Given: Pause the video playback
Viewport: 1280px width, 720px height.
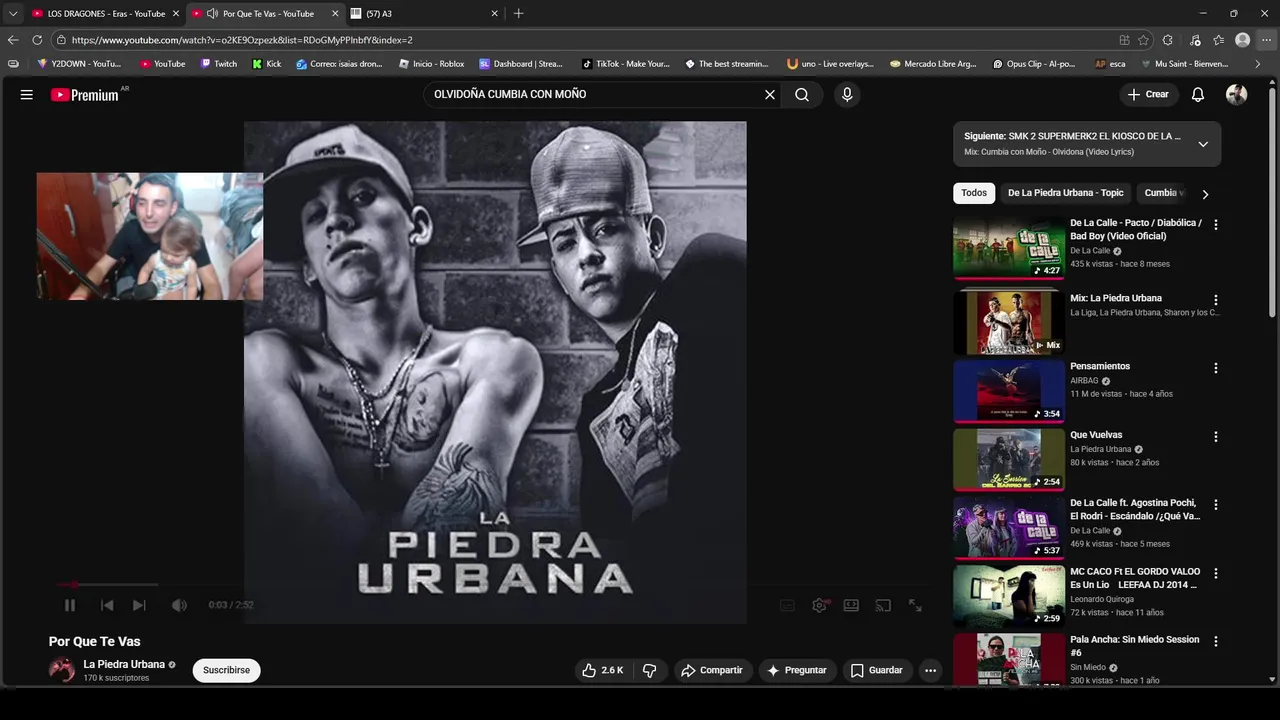Looking at the screenshot, I should coord(70,605).
